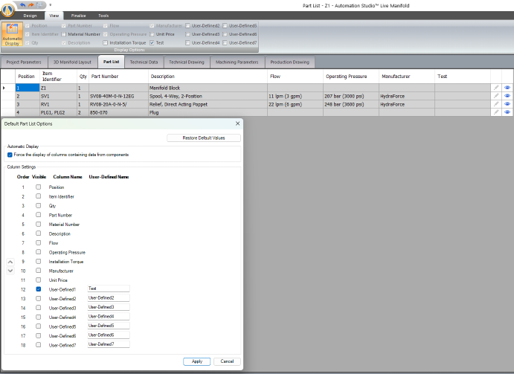Click the row selector arrow for row 1

tap(4, 88)
